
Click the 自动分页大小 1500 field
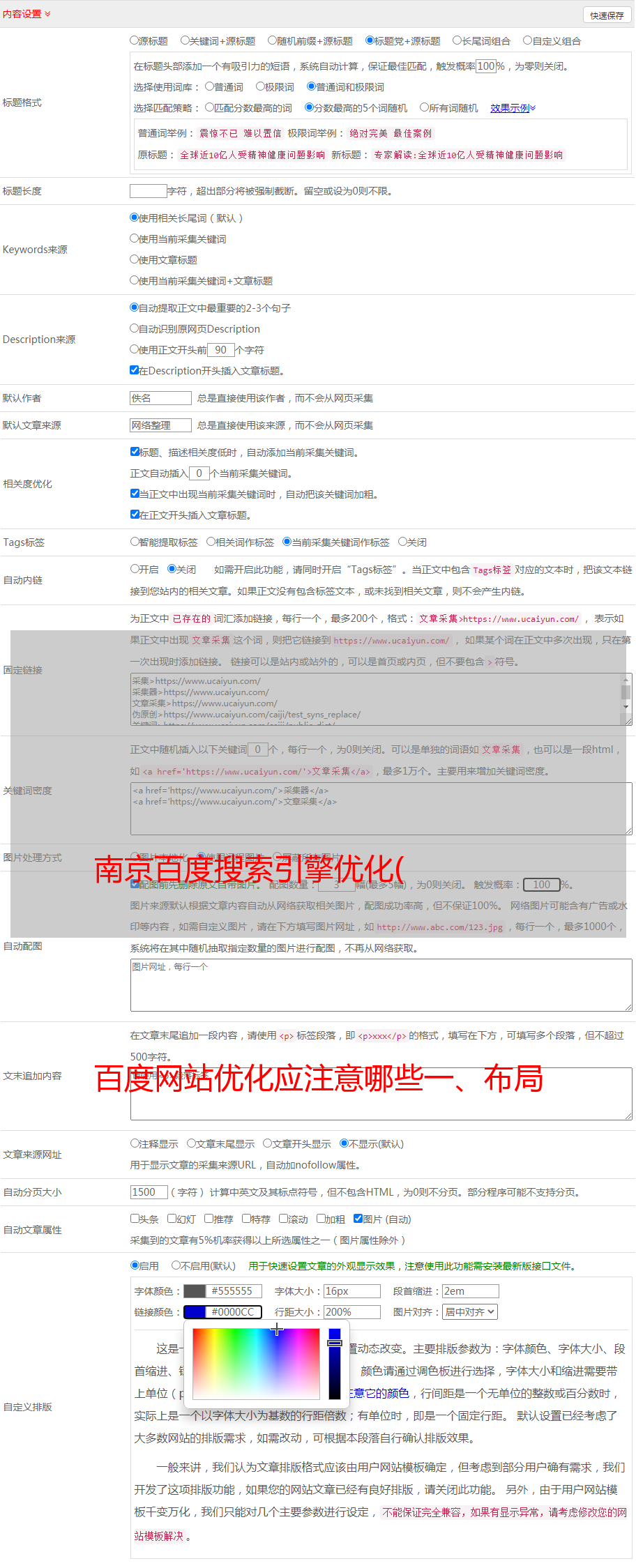pos(149,1192)
